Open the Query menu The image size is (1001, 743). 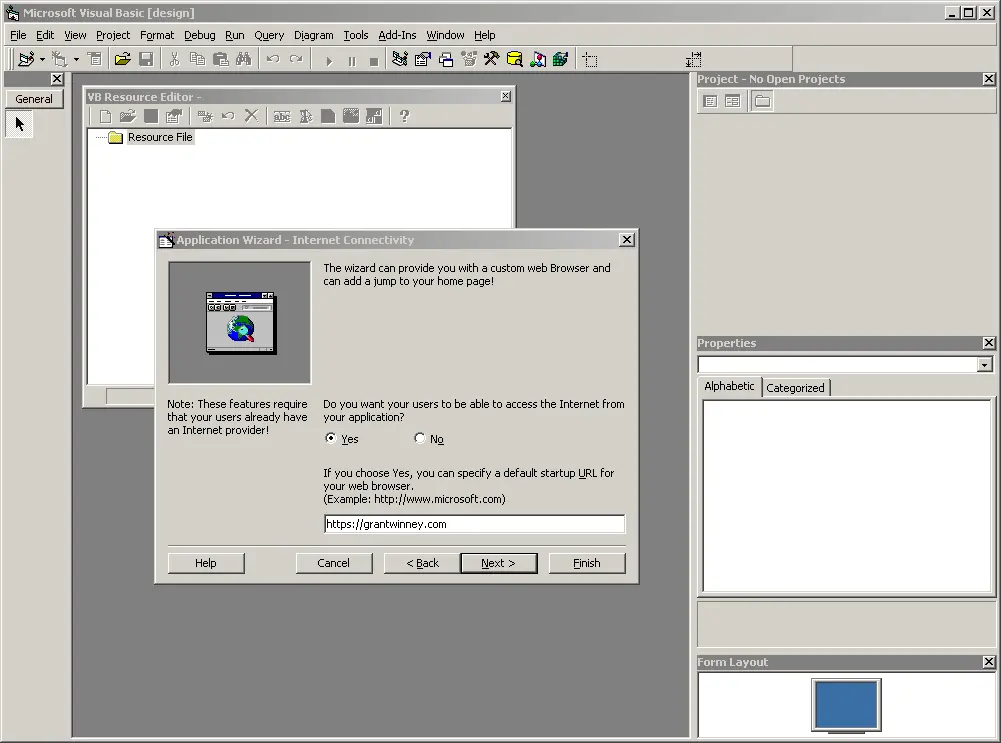point(269,35)
